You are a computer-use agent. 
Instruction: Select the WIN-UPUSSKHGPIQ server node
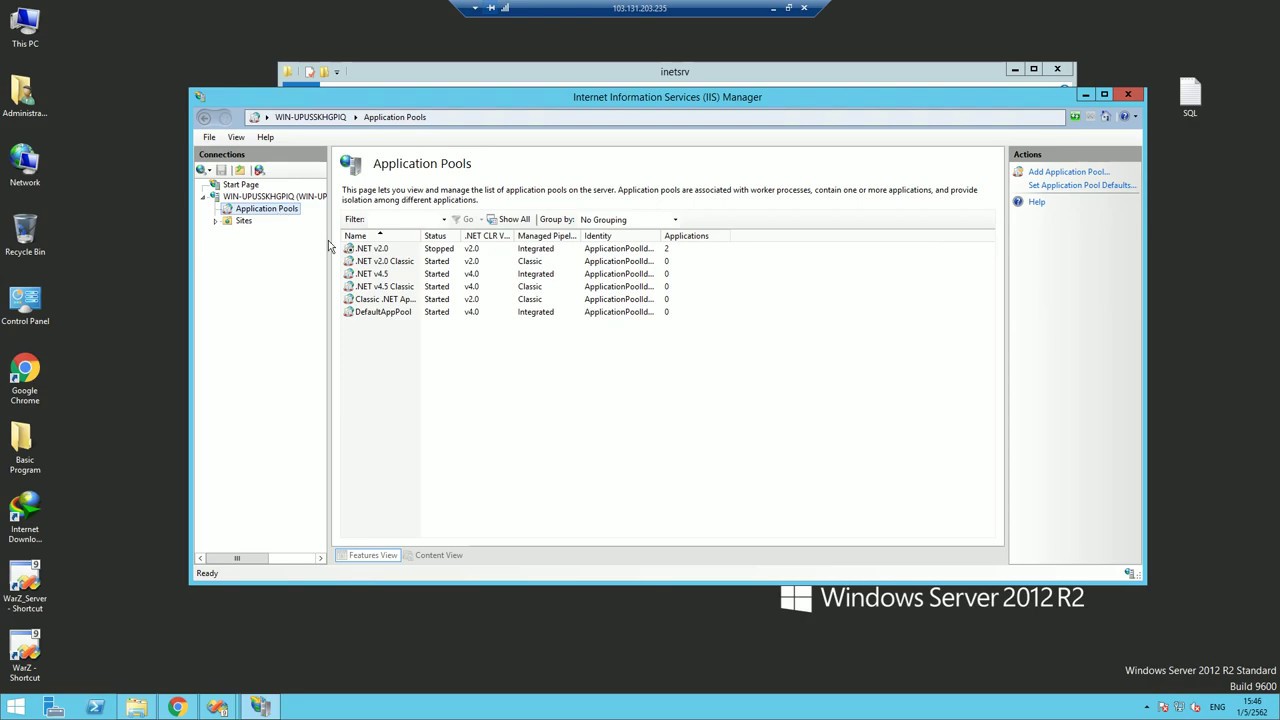point(275,197)
